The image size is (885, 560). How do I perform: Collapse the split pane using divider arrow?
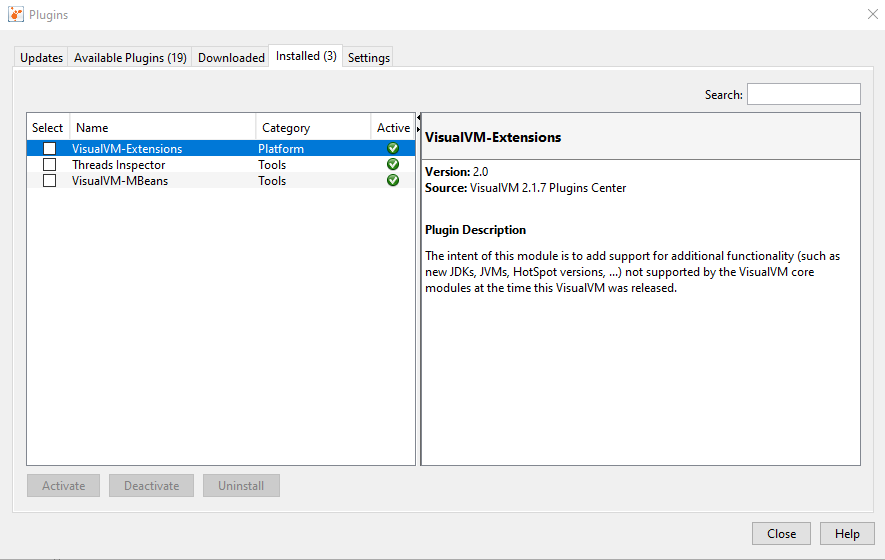[x=418, y=119]
